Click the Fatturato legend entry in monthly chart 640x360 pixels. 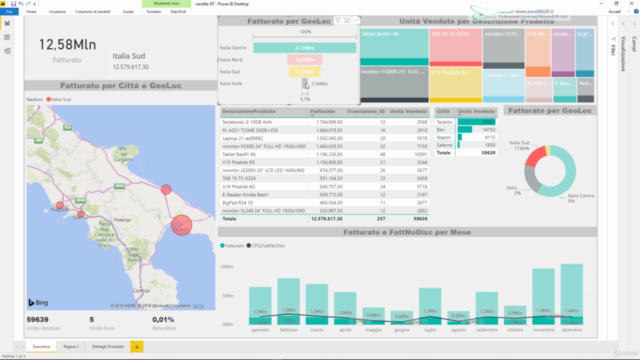[232, 246]
